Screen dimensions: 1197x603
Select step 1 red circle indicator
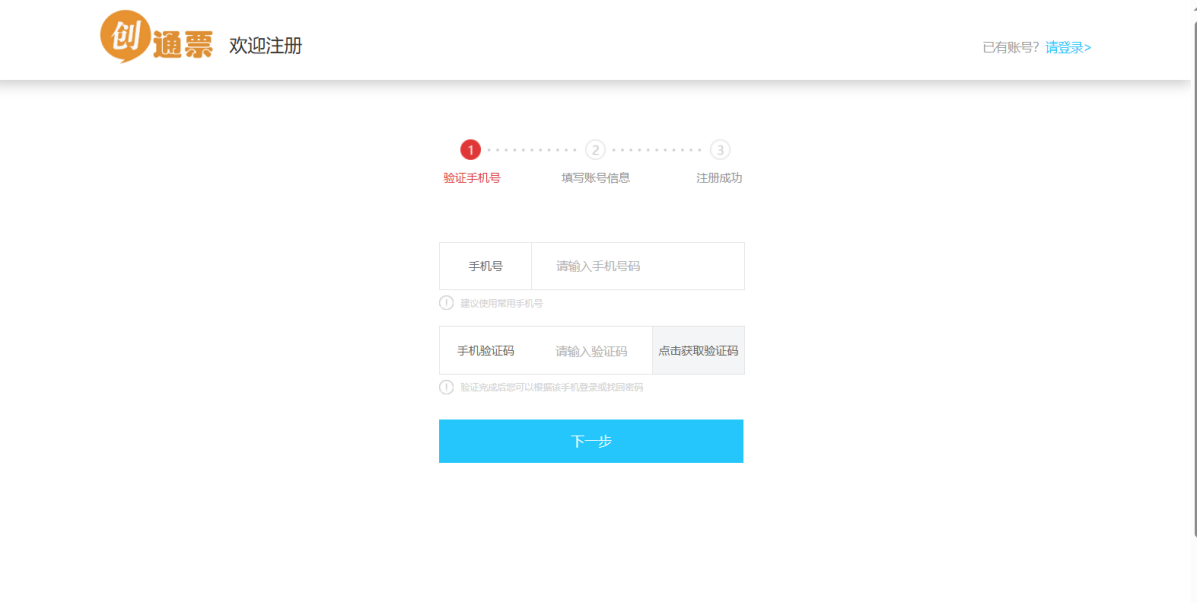pos(471,150)
